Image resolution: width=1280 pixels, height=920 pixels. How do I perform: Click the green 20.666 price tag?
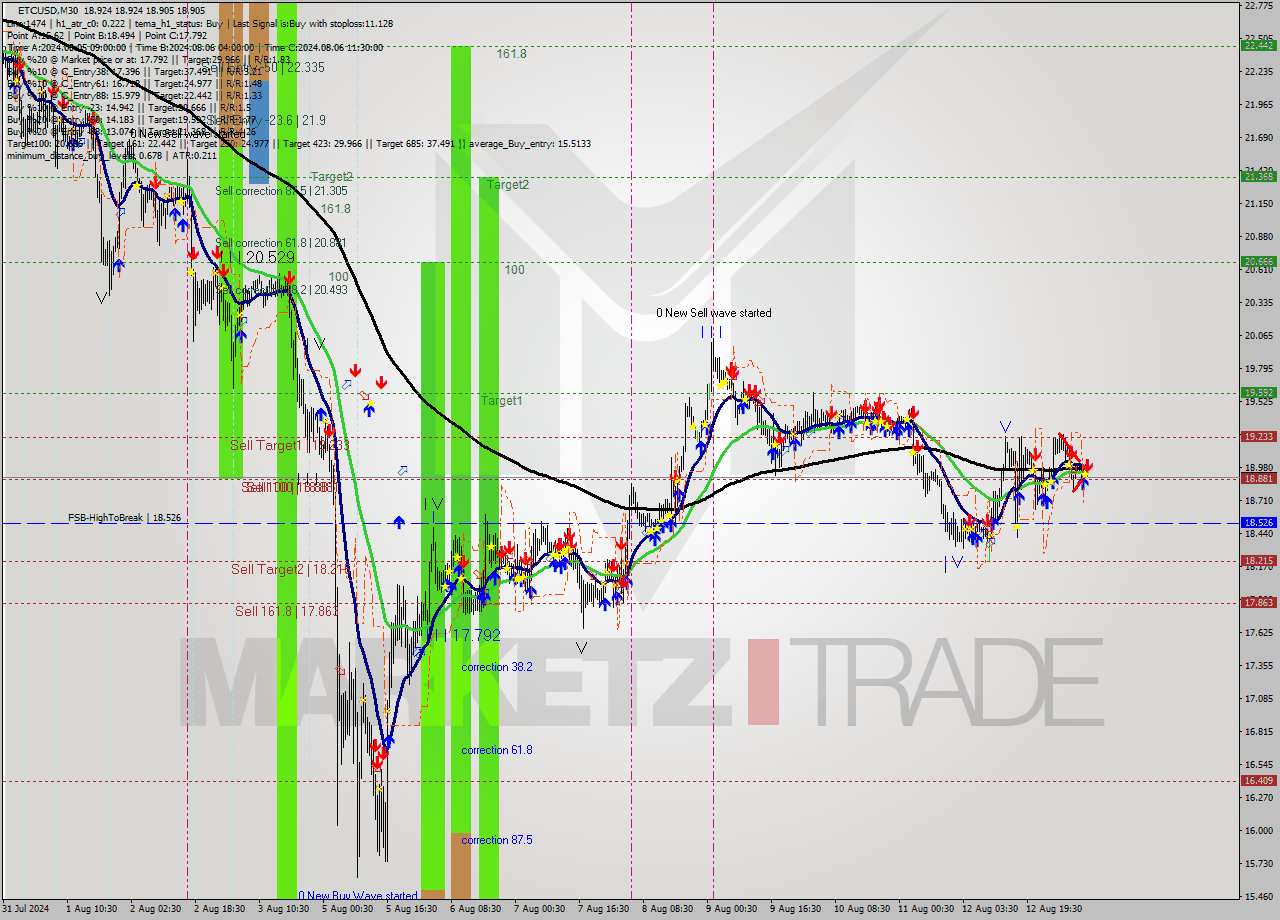click(x=1258, y=262)
